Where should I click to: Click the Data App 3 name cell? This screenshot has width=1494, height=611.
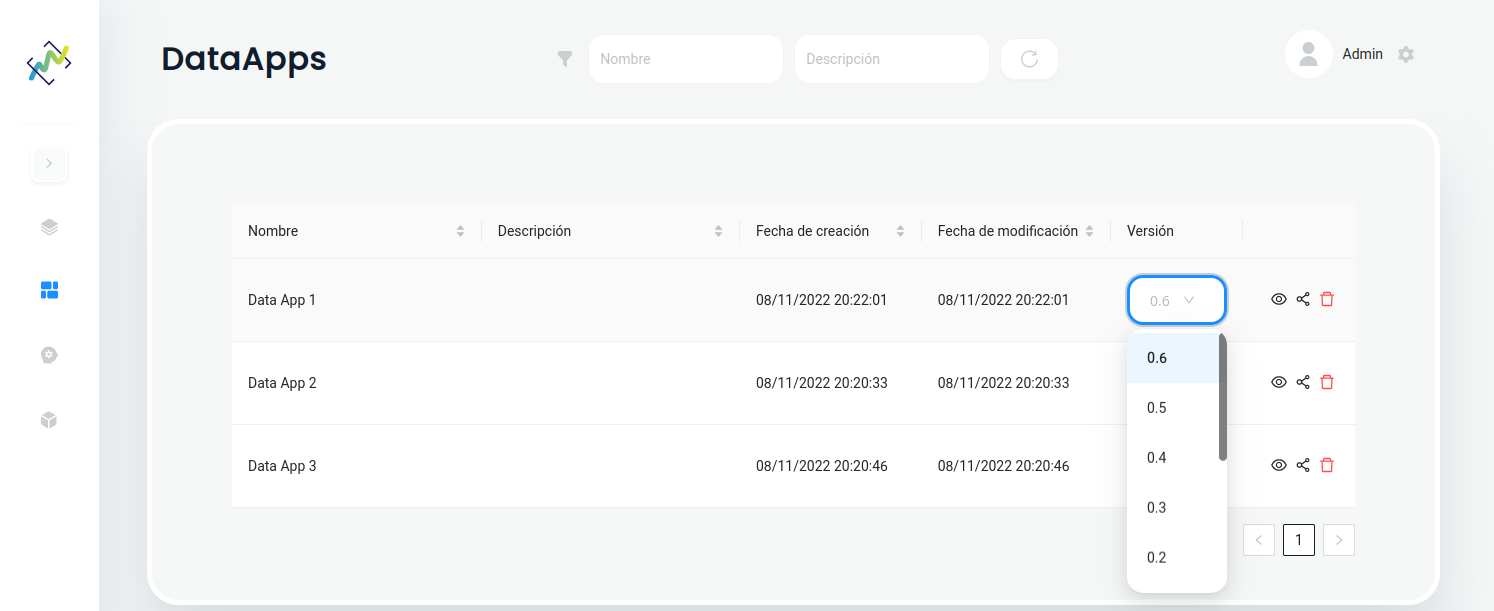point(282,466)
